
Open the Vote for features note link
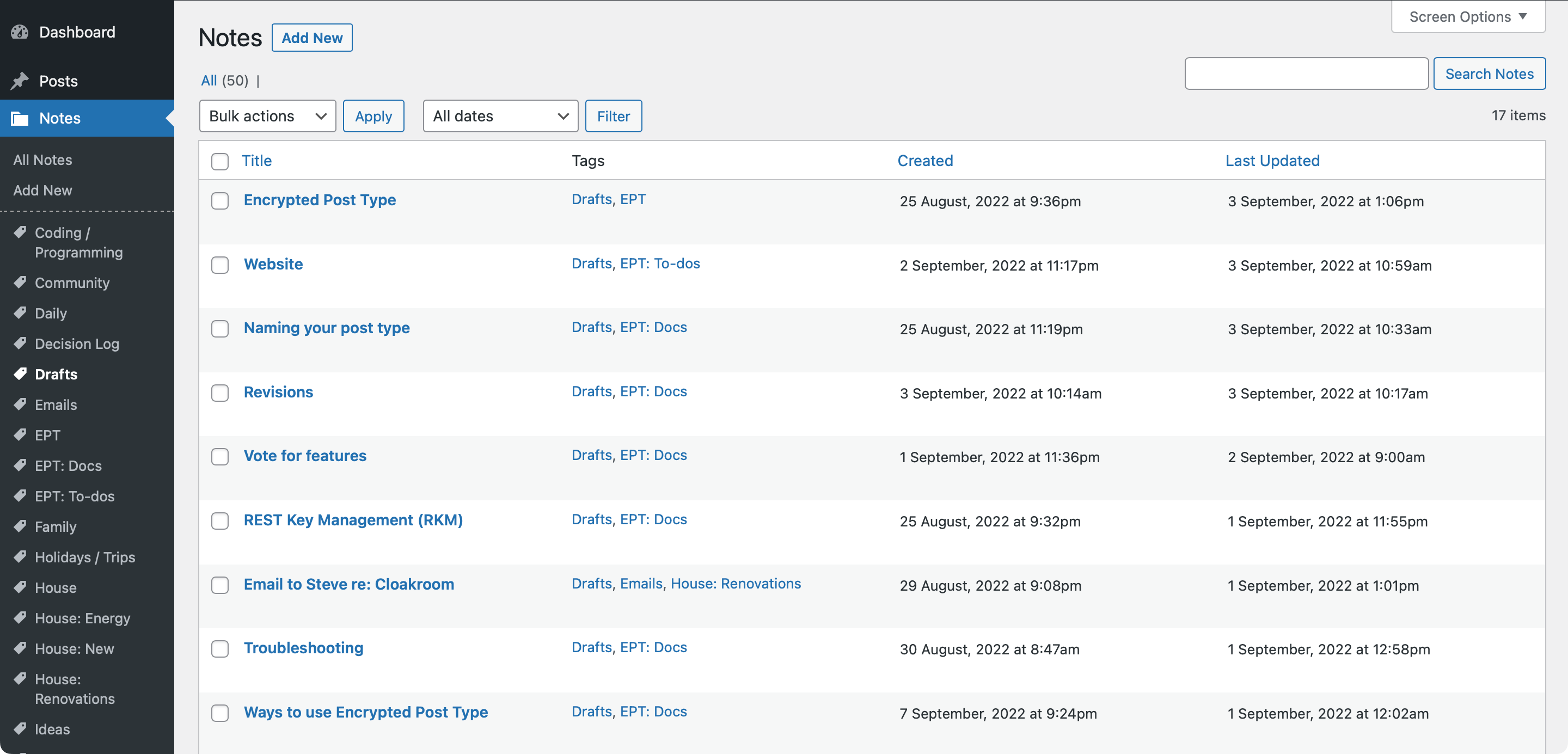305,456
